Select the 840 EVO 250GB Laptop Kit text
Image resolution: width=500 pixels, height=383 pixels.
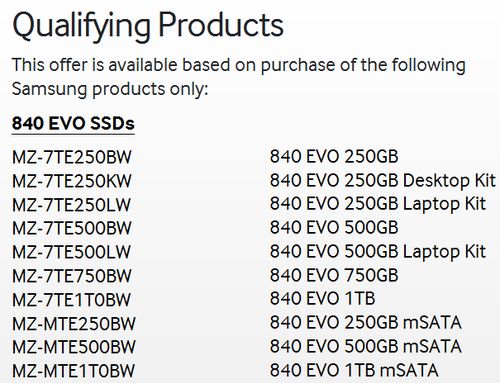point(378,205)
